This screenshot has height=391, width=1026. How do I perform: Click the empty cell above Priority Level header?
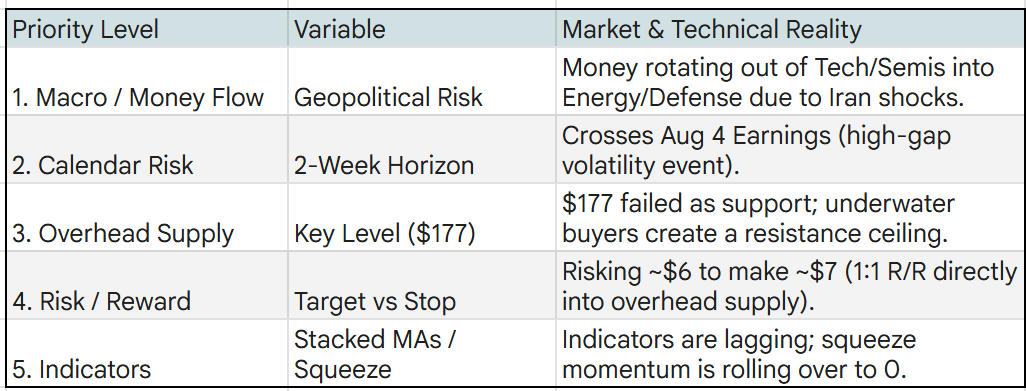click(x=147, y=4)
